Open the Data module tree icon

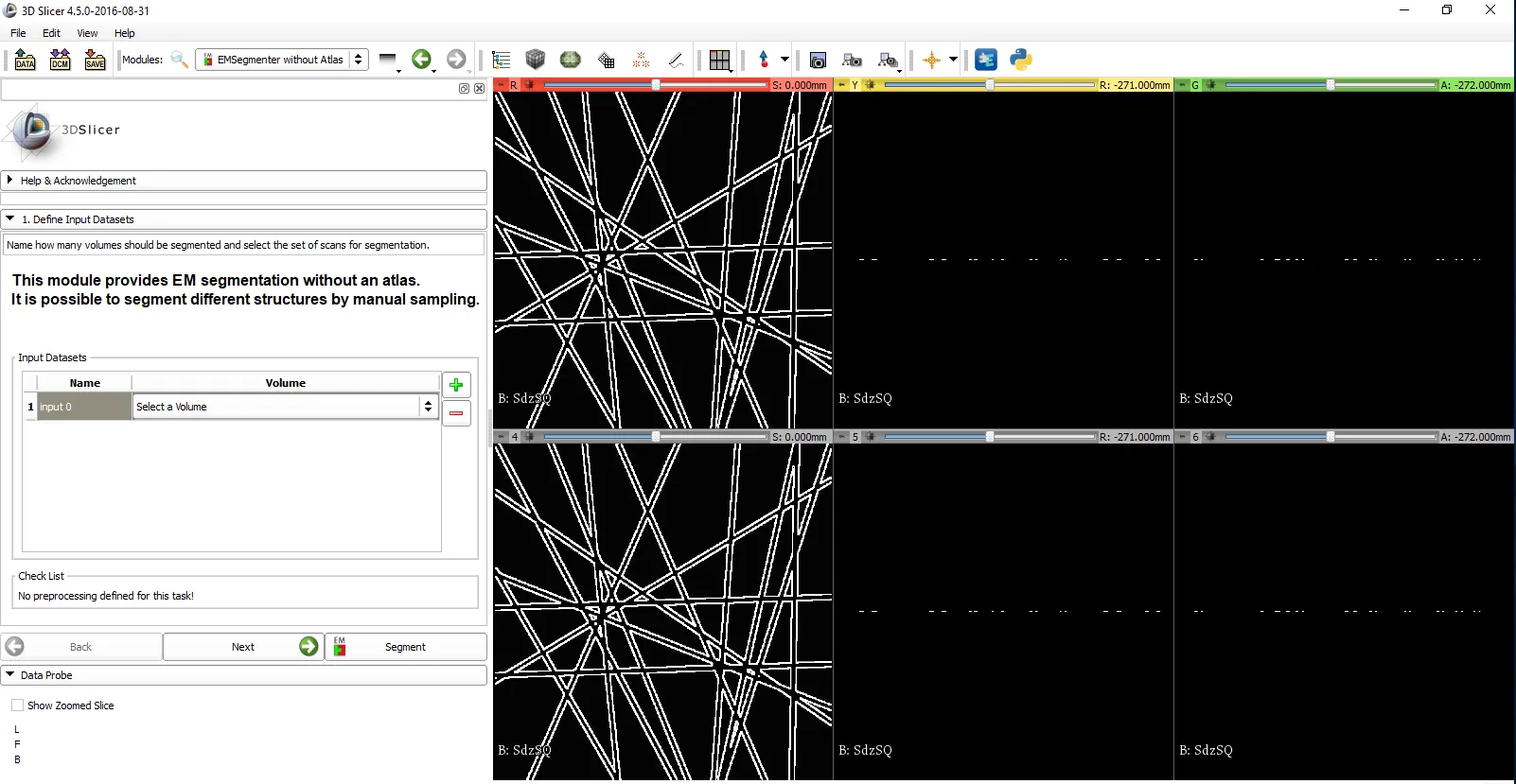(x=502, y=60)
